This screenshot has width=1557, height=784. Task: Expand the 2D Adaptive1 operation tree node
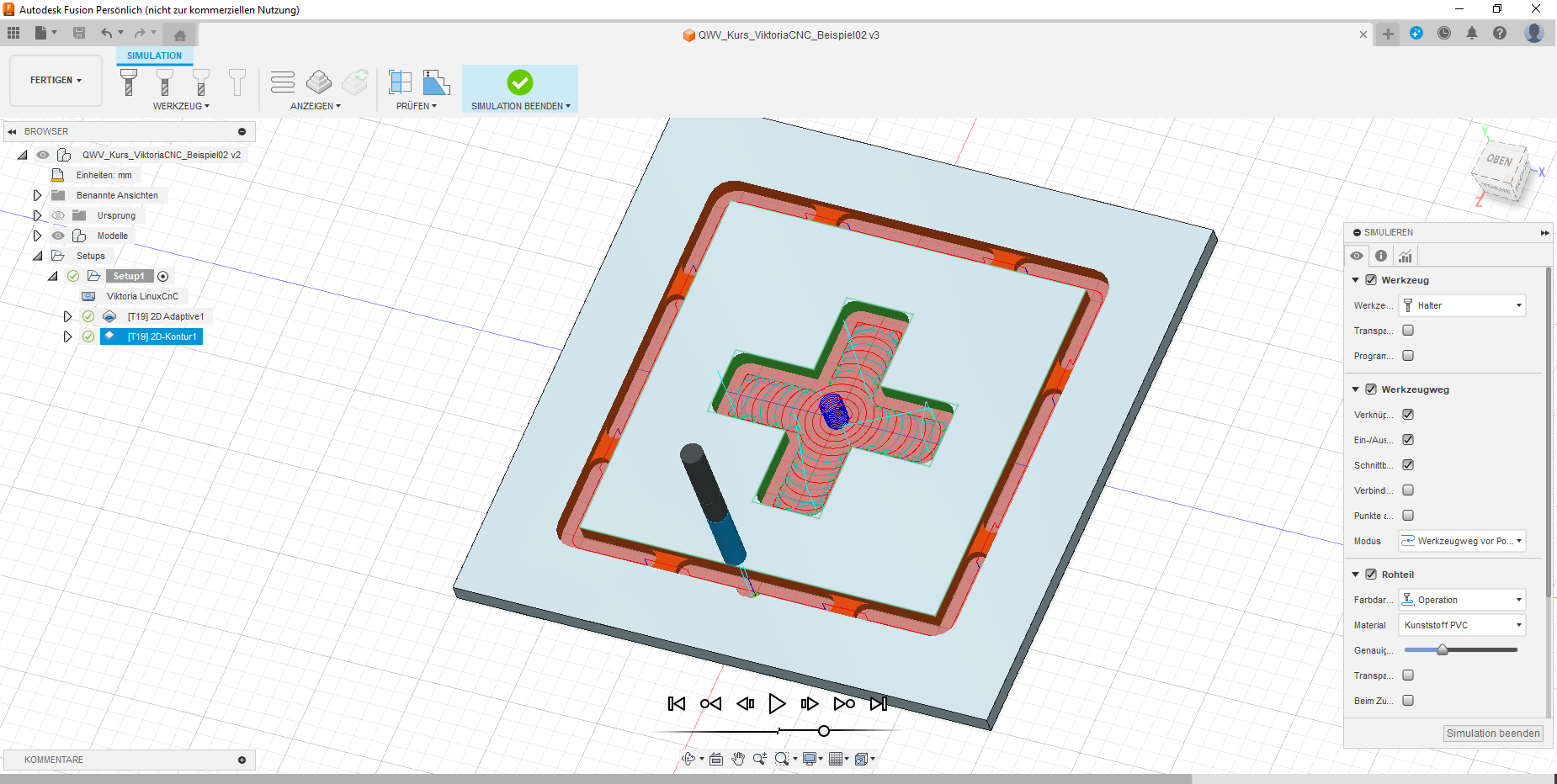pos(68,316)
